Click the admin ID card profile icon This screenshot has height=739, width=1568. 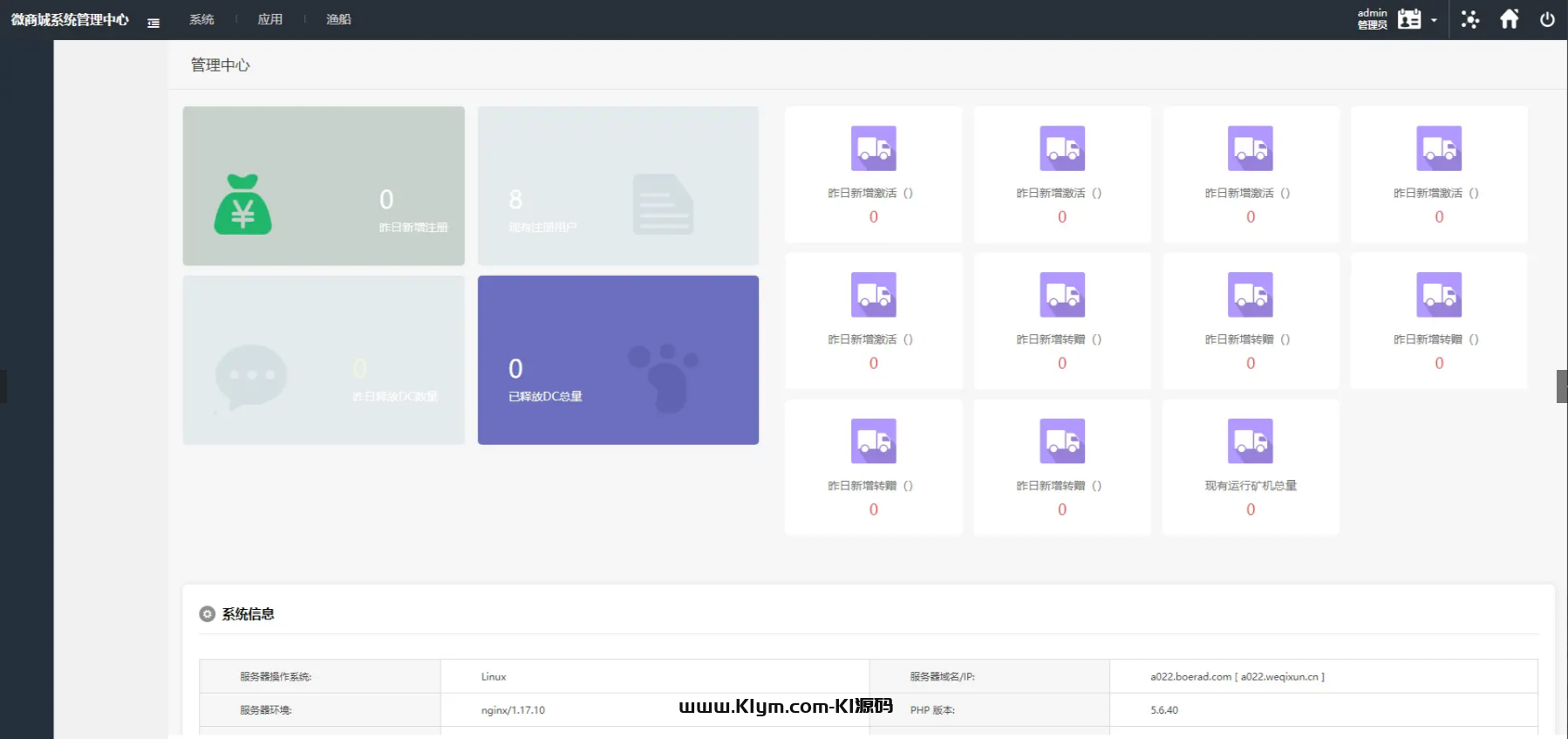tap(1409, 19)
